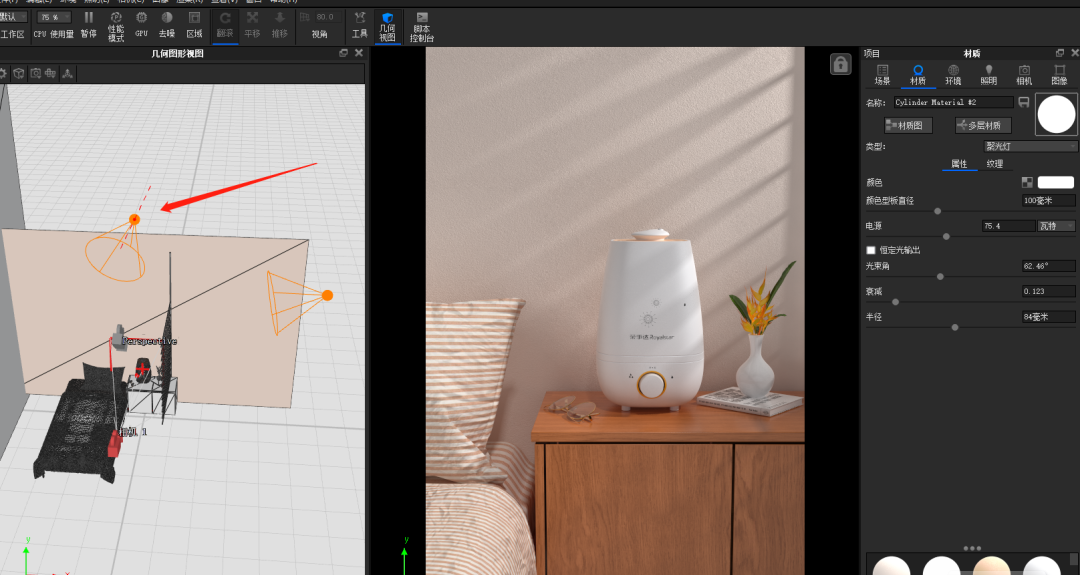Enable Performance Mode (性能模式) icon
The height and width of the screenshot is (575, 1080).
pos(116,23)
